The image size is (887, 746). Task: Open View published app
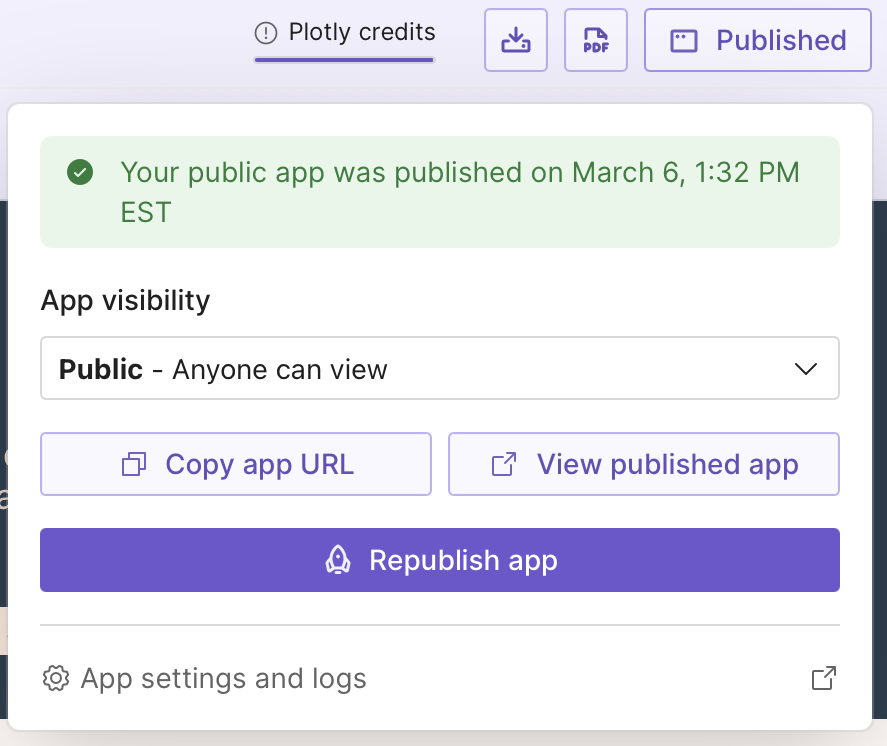coord(644,463)
